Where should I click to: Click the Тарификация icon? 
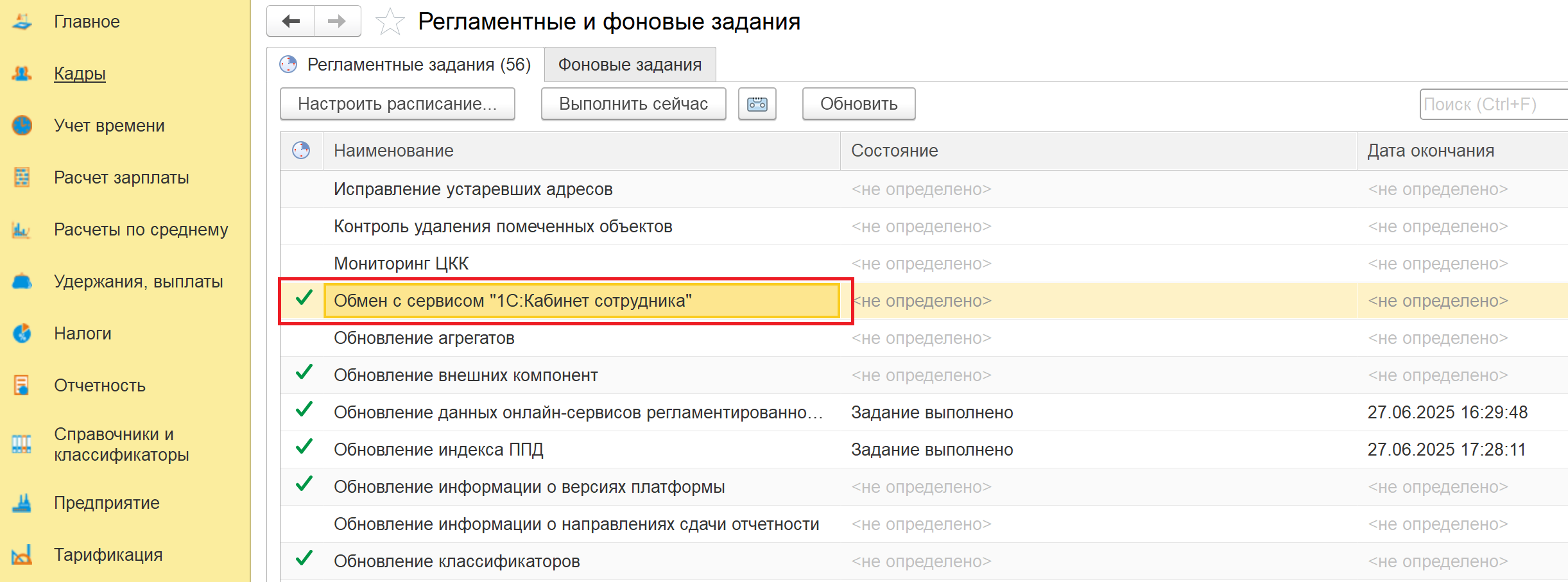(x=22, y=555)
